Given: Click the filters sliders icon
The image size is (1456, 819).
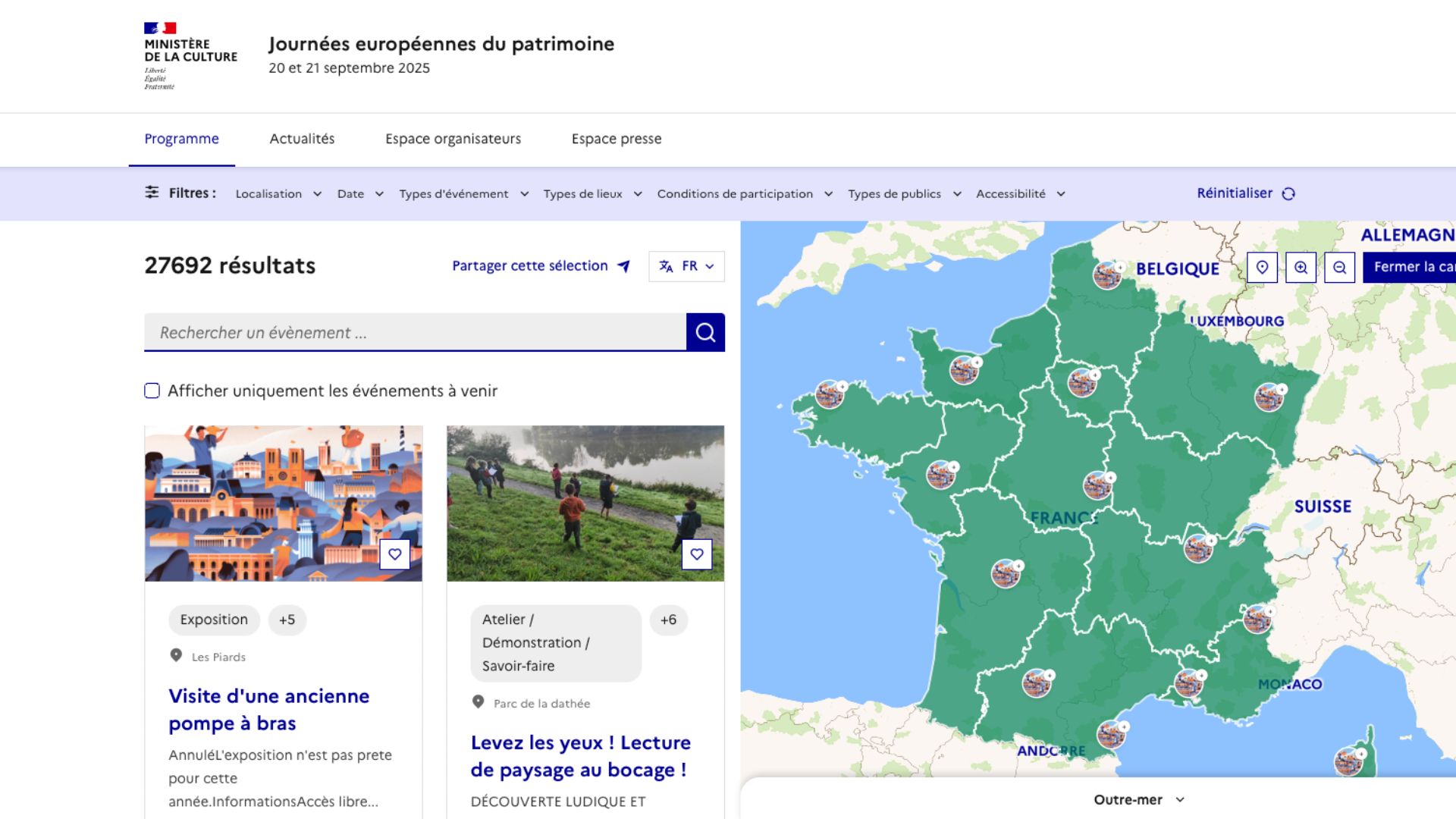Looking at the screenshot, I should coord(152,193).
